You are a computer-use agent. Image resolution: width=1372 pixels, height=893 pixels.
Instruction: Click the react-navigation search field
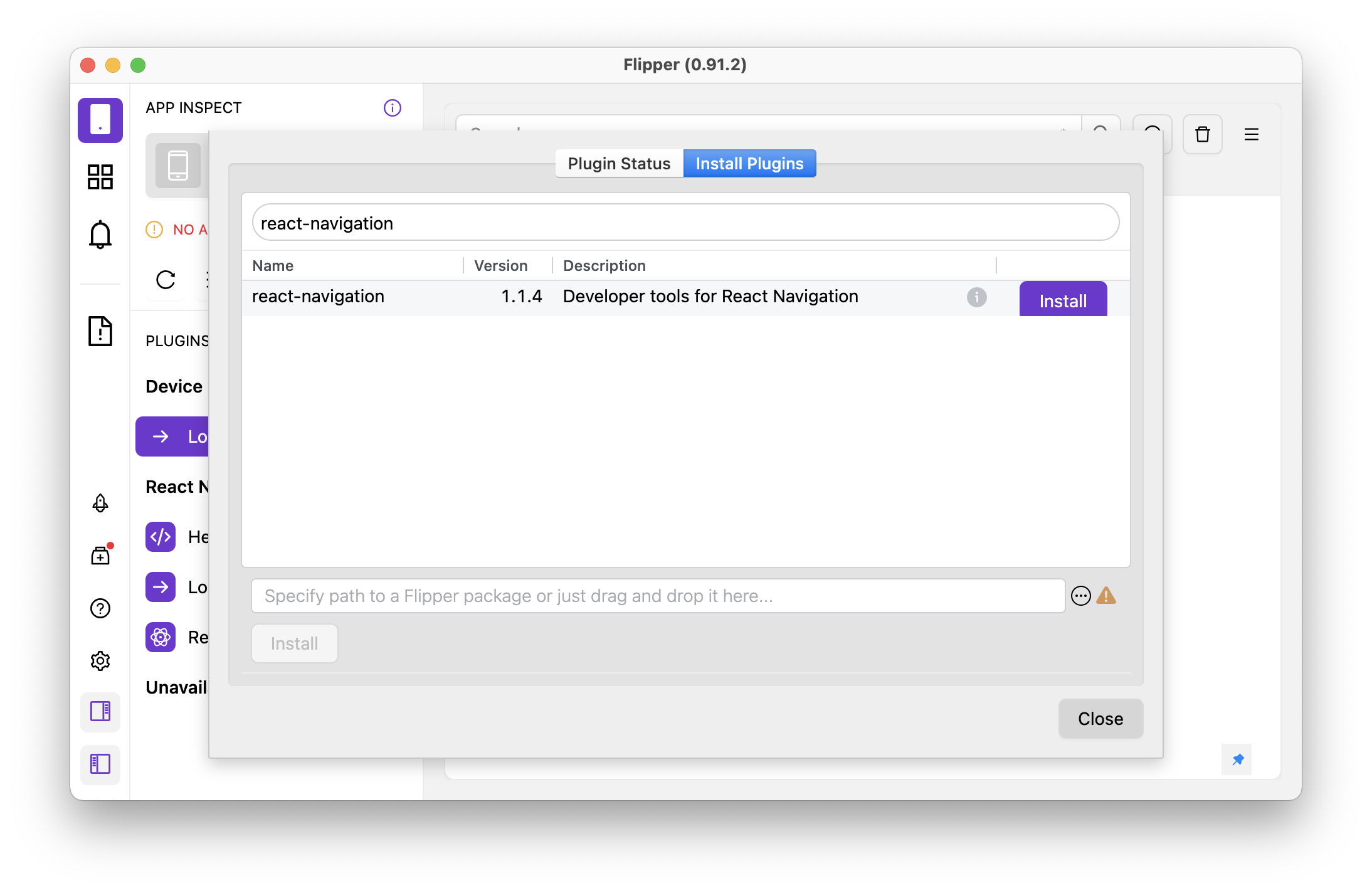point(685,223)
